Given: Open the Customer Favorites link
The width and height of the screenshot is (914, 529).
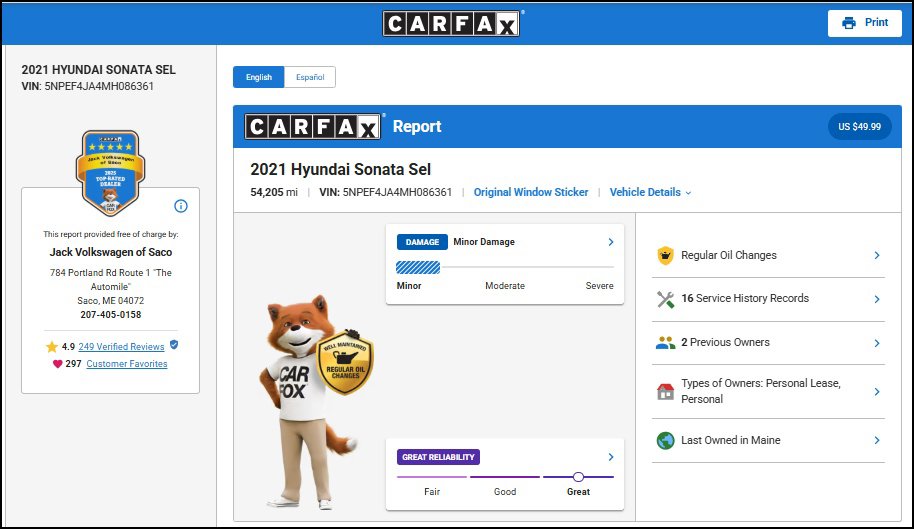Looking at the screenshot, I should click(126, 364).
